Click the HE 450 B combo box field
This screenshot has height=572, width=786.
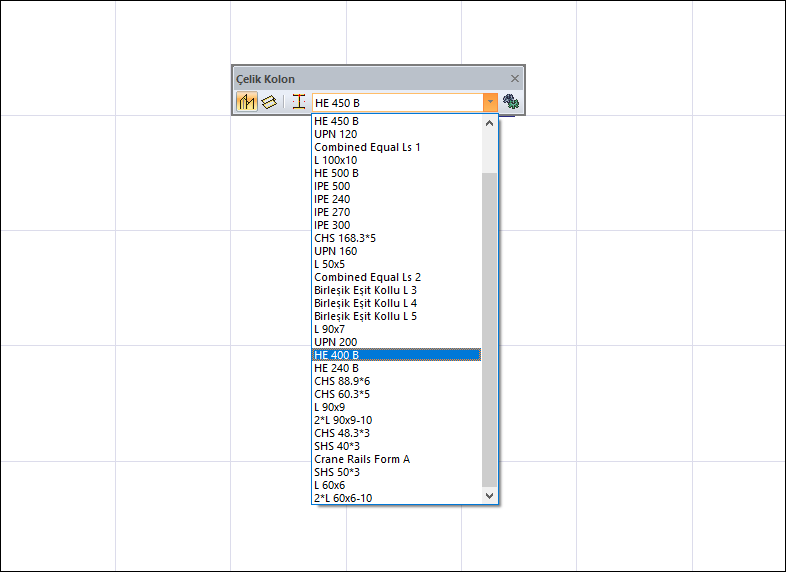(x=398, y=103)
